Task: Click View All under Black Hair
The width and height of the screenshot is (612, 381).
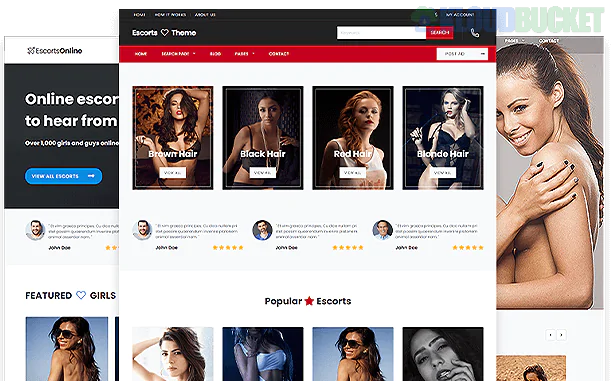Action: tap(263, 173)
